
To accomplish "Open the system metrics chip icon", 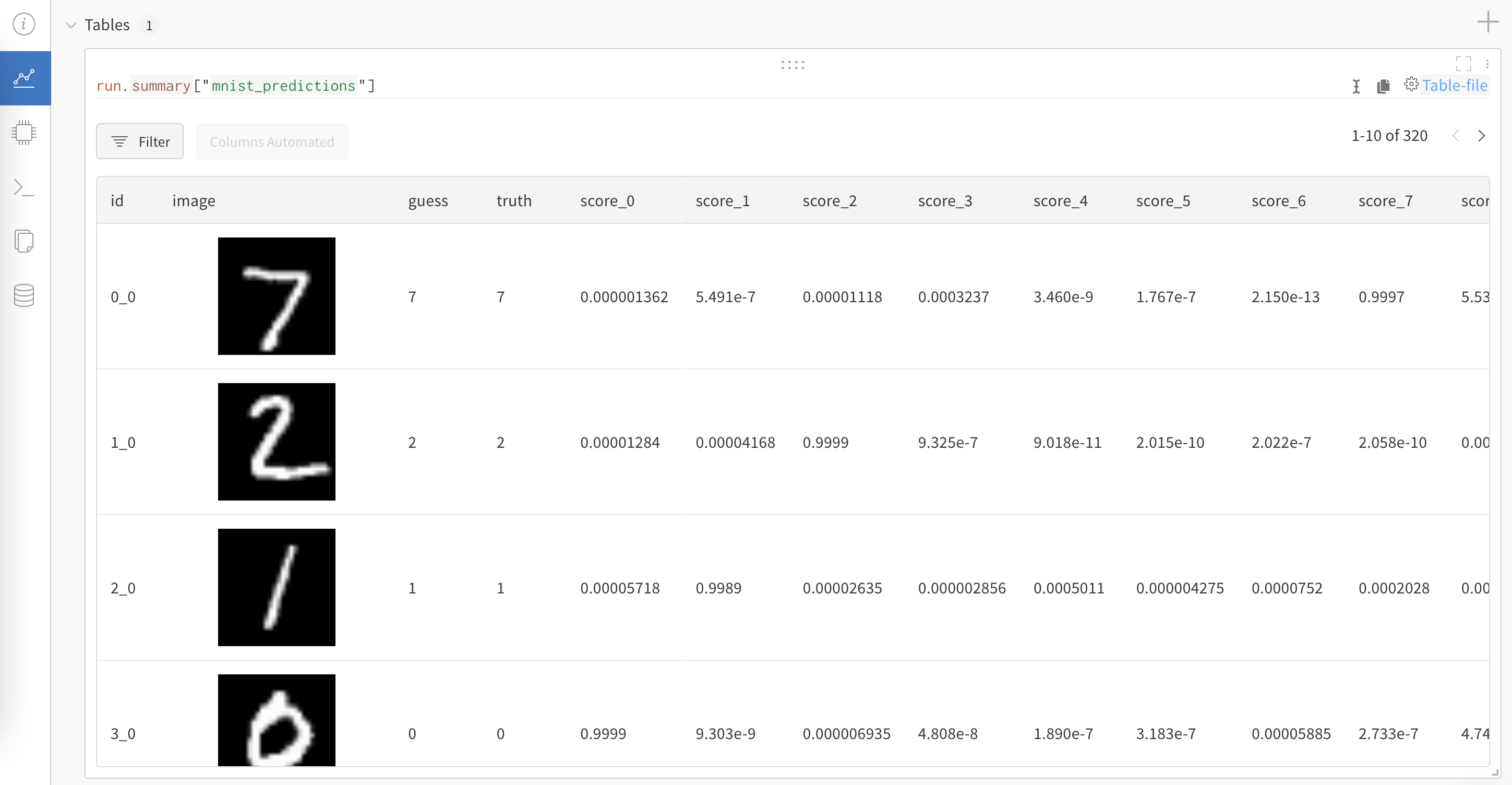I will pos(24,133).
